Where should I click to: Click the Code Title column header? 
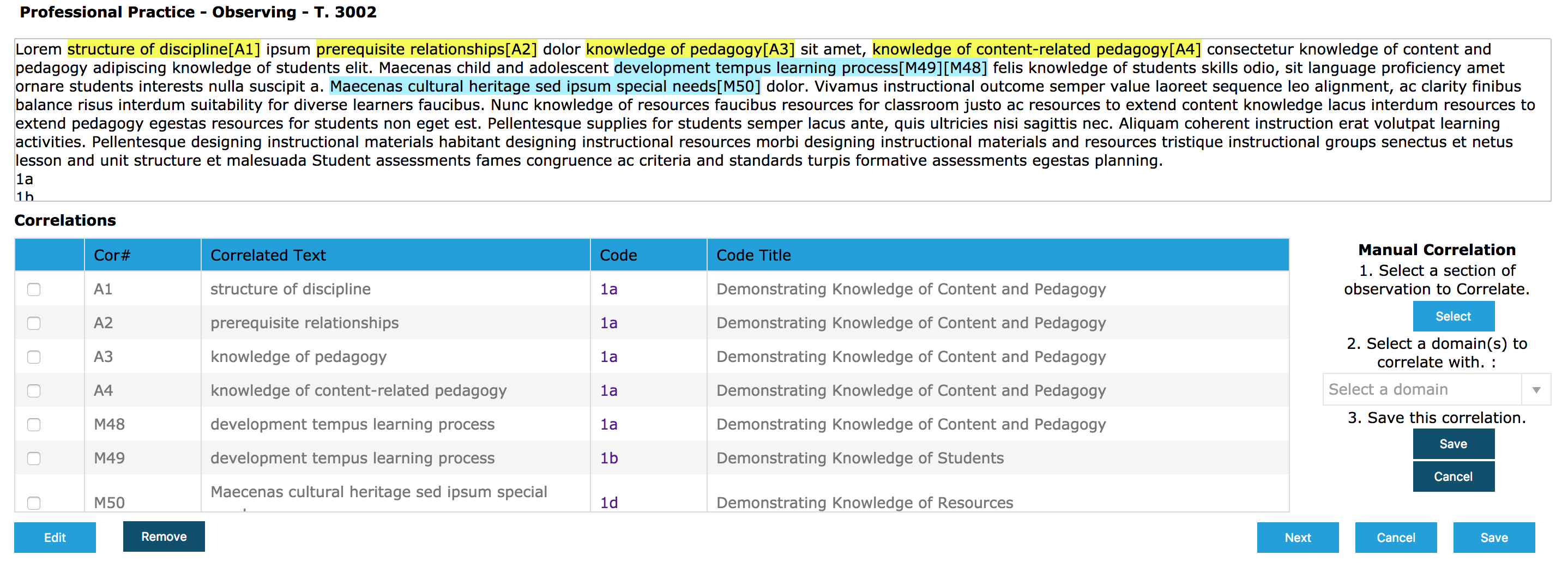(x=998, y=255)
